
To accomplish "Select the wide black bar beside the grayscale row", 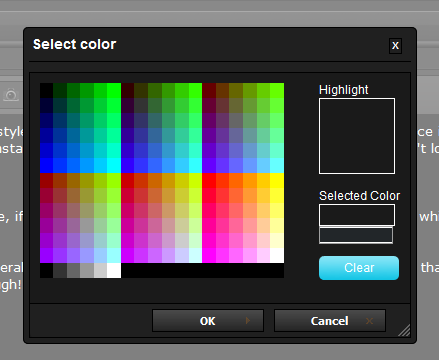I will 203,270.
